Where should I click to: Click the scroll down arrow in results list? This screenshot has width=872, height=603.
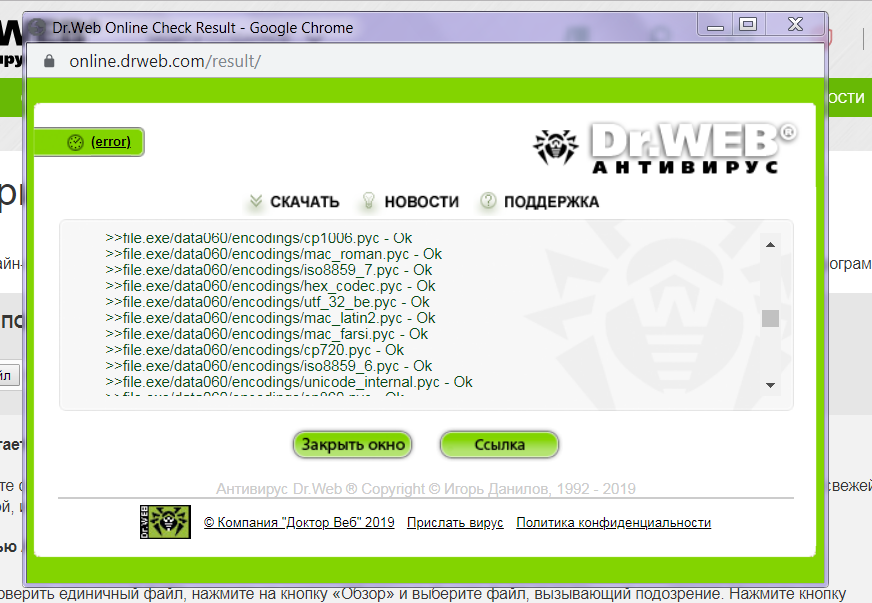(x=770, y=385)
